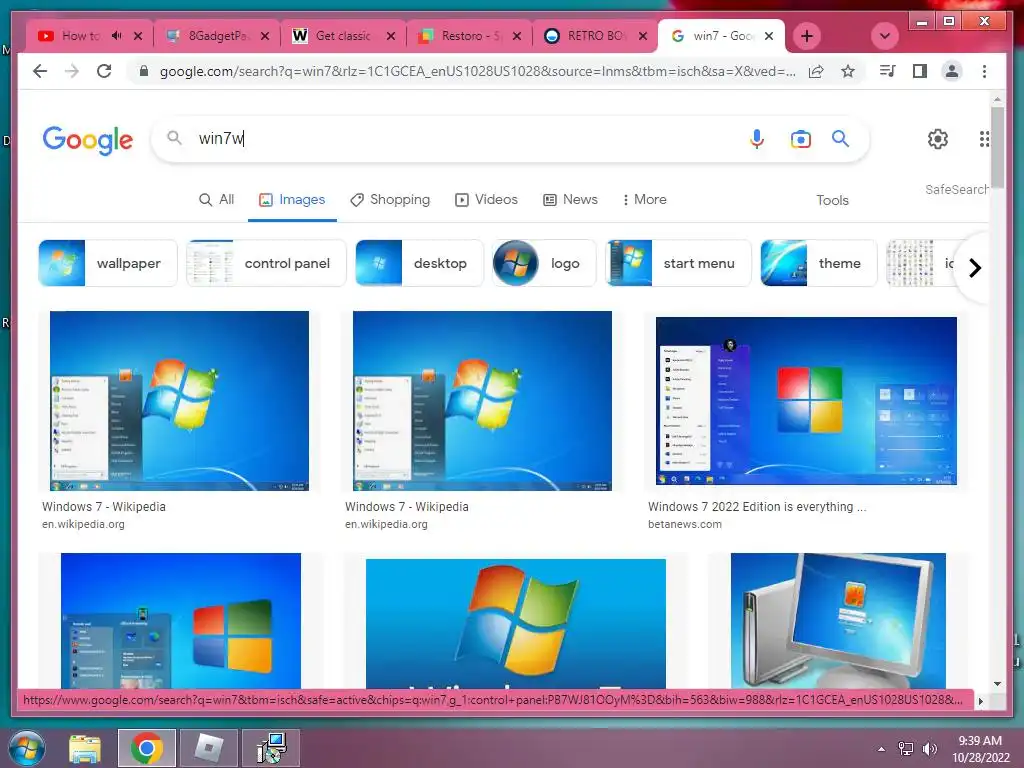
Task: Share this page from address bar
Action: pos(816,71)
